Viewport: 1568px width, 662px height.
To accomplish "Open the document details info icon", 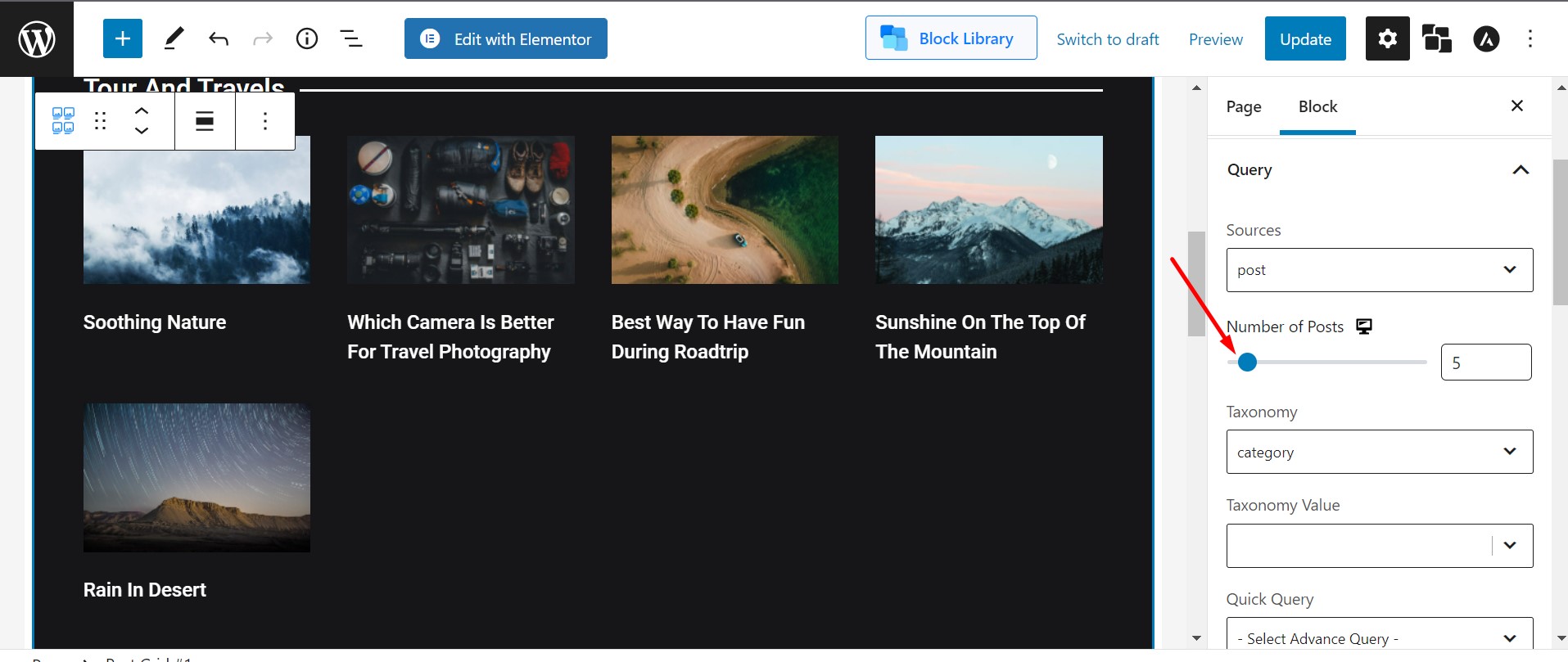I will click(x=307, y=38).
